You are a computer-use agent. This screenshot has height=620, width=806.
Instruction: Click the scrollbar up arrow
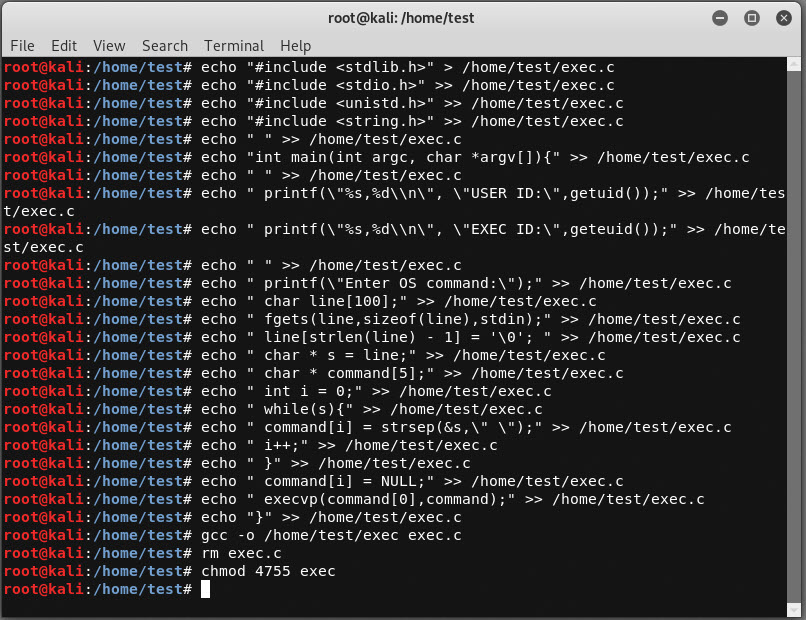click(x=794, y=64)
